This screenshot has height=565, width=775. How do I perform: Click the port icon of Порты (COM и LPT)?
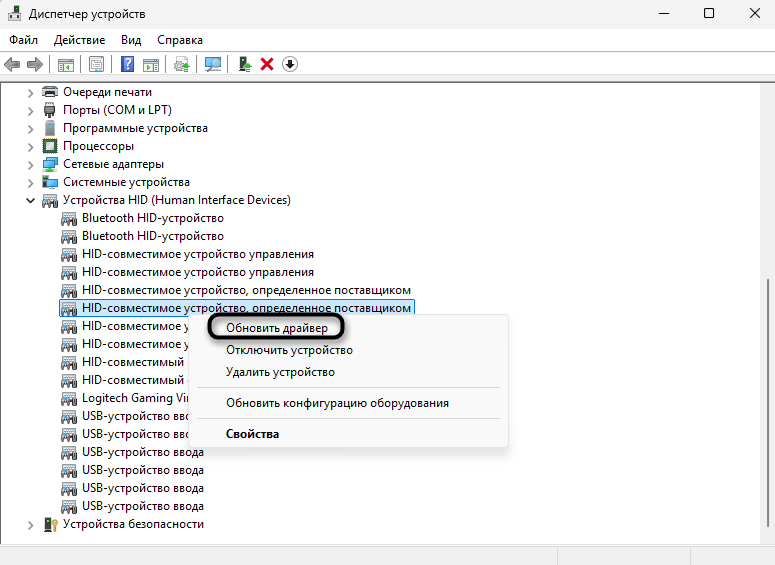50,110
